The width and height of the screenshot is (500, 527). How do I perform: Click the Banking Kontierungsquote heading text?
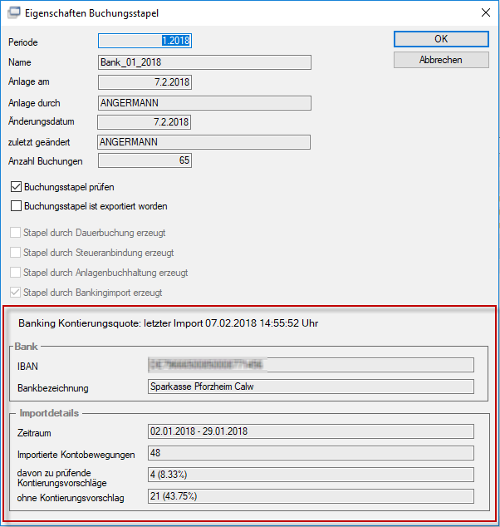click(168, 323)
